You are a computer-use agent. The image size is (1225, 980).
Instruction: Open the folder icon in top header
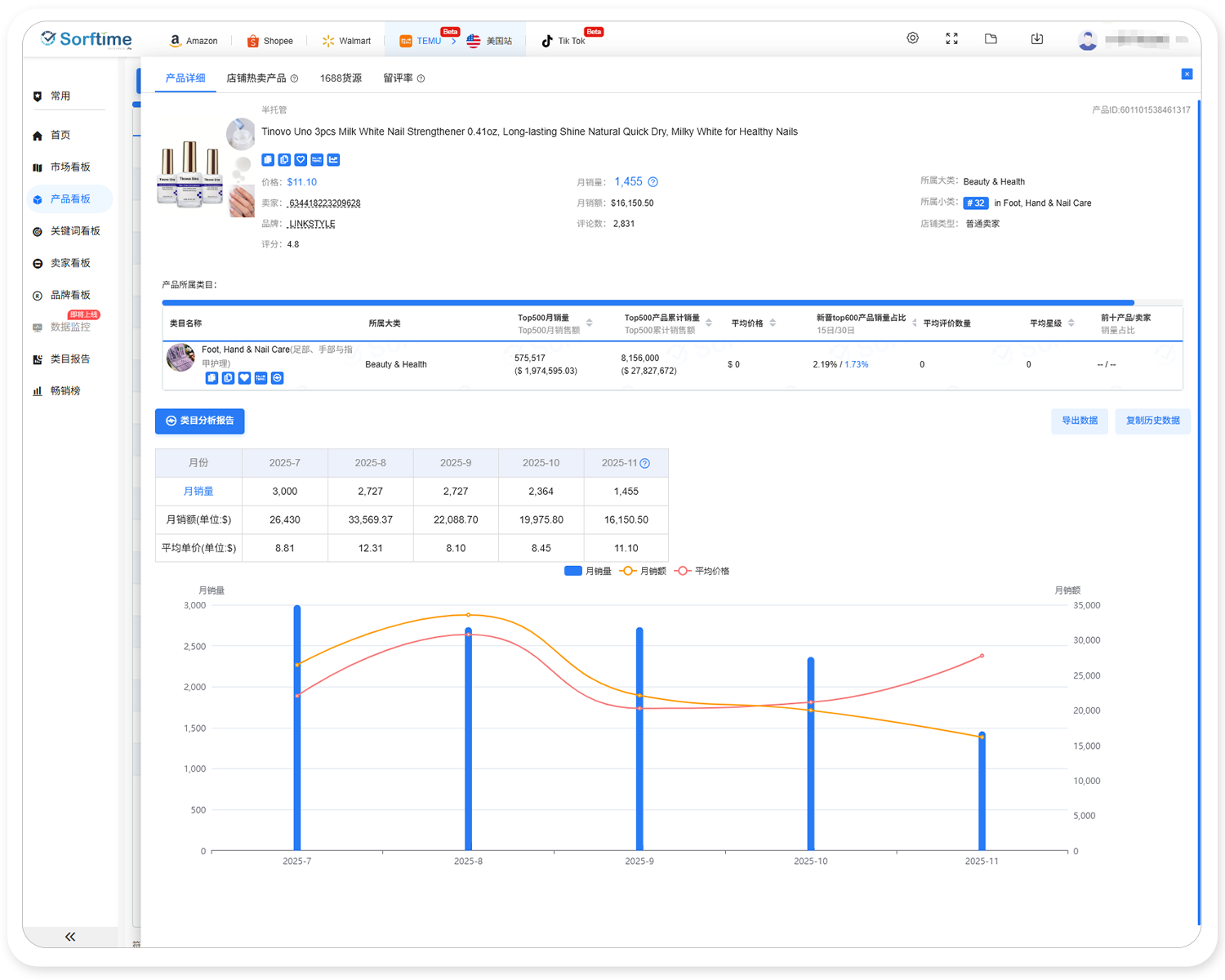click(991, 38)
